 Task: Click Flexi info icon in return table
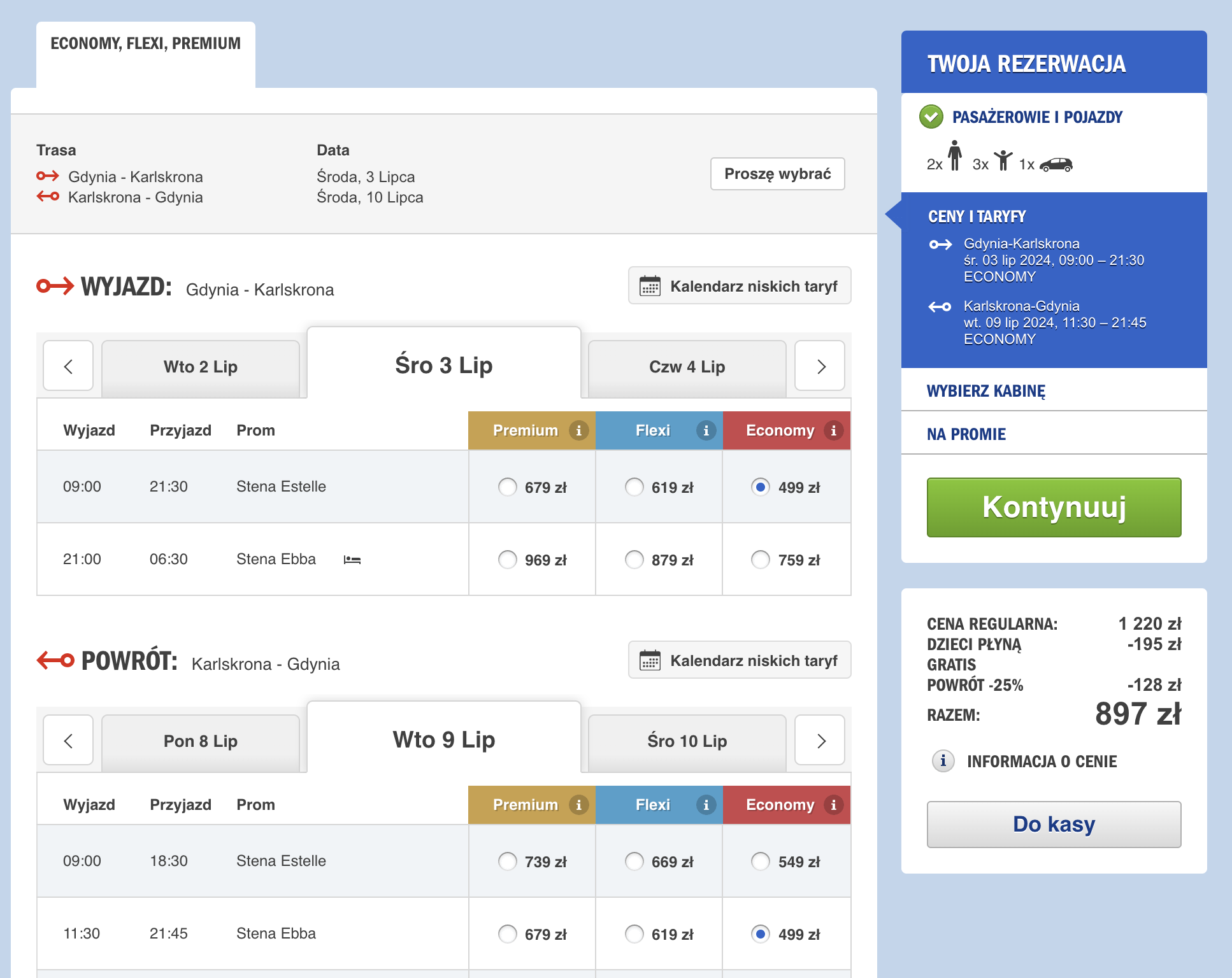click(706, 805)
